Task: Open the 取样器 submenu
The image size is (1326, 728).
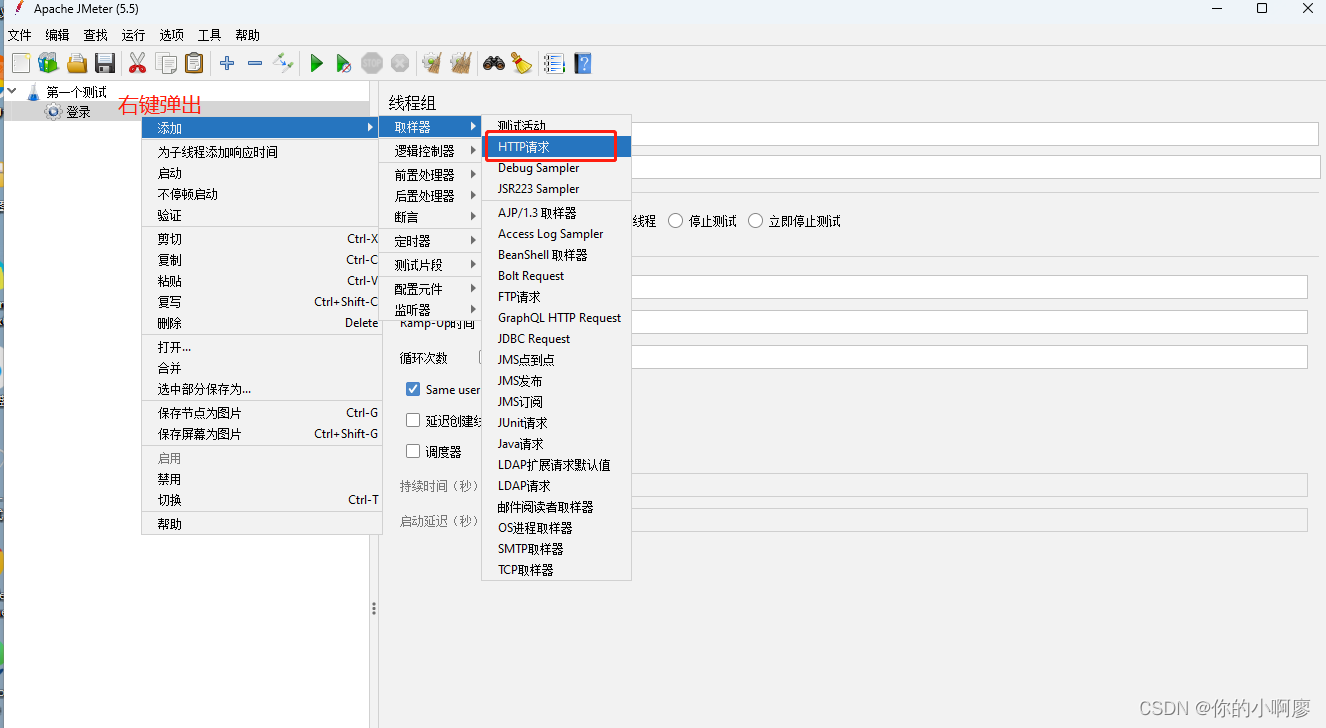Action: [x=430, y=127]
